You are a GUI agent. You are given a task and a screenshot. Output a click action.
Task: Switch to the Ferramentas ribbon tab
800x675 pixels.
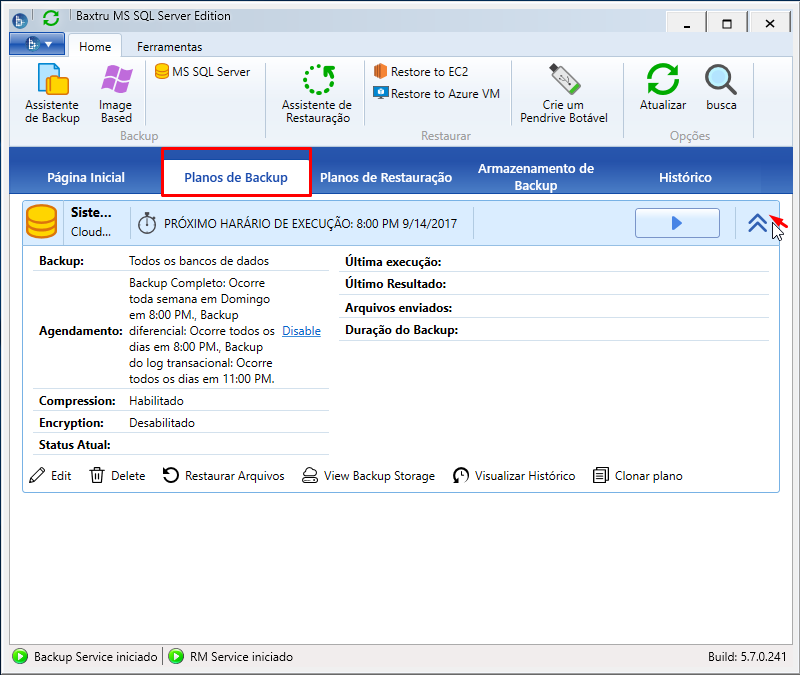click(169, 47)
